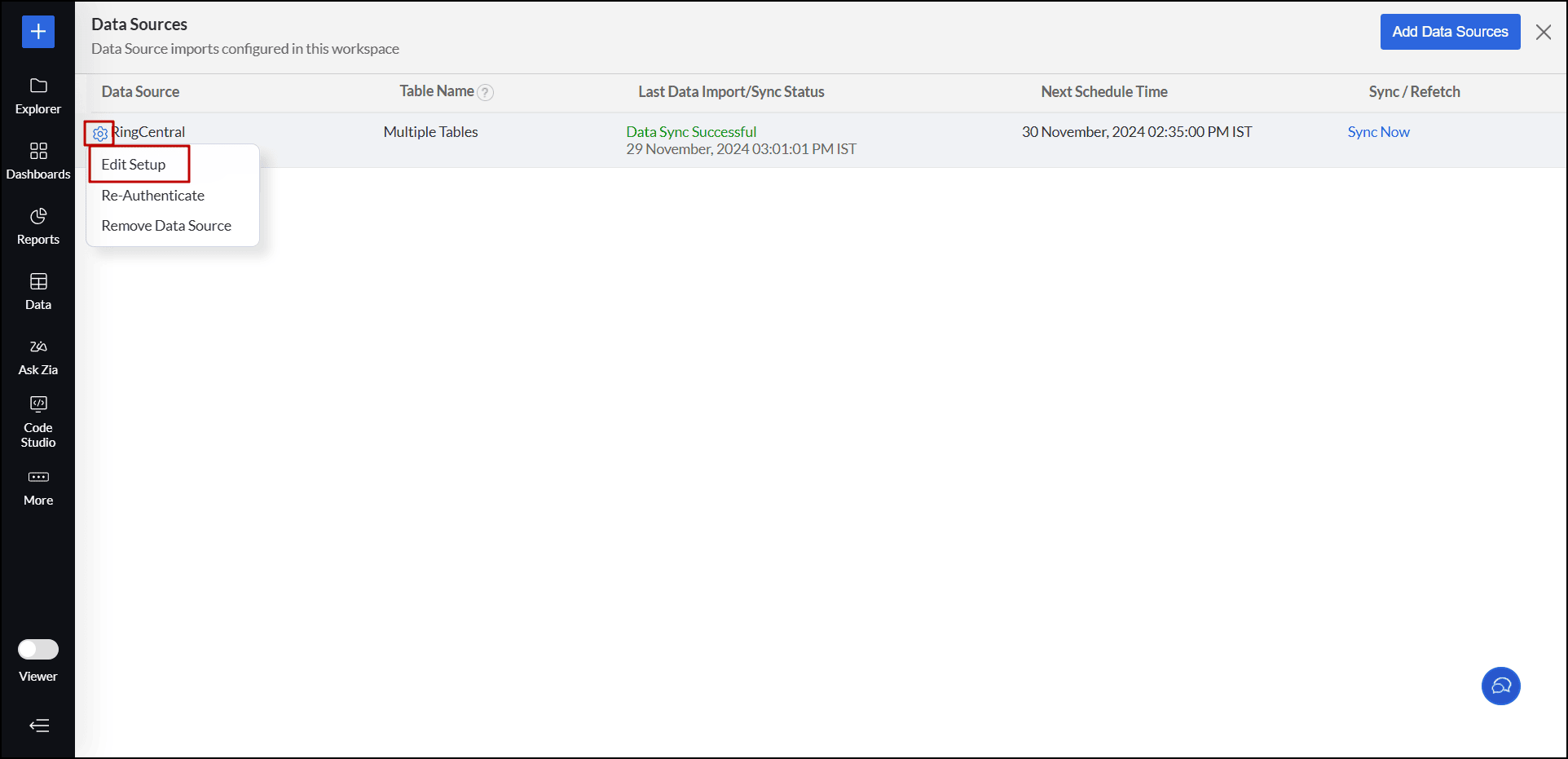The height and width of the screenshot is (759, 1568).
Task: Click Sync Now for RingCentral
Action: (1377, 131)
